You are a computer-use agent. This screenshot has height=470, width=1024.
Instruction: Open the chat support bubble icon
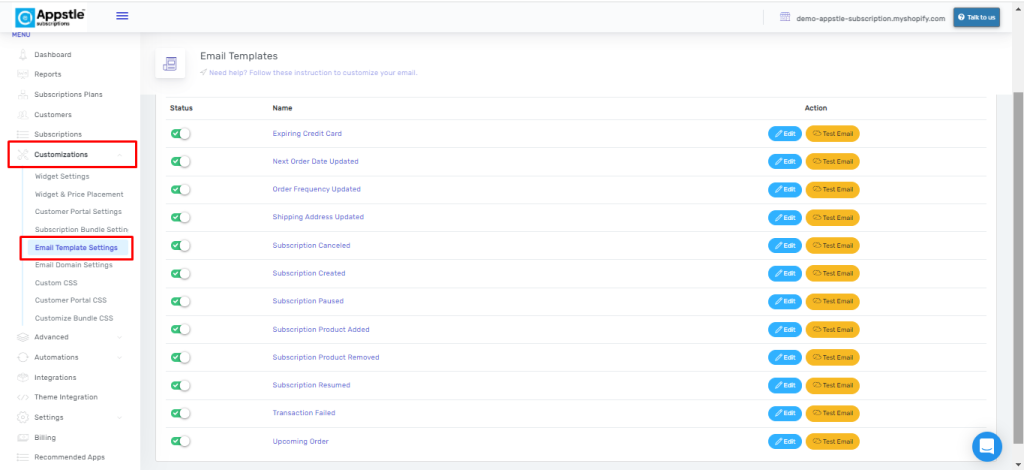987,446
